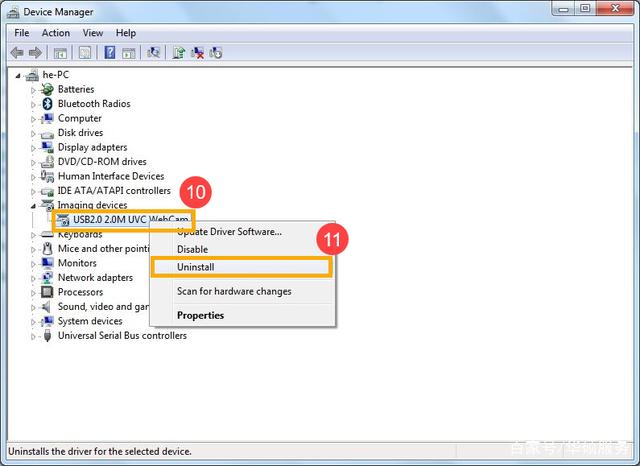Open the View menu
Viewport: 640px width, 466px height.
pos(93,33)
